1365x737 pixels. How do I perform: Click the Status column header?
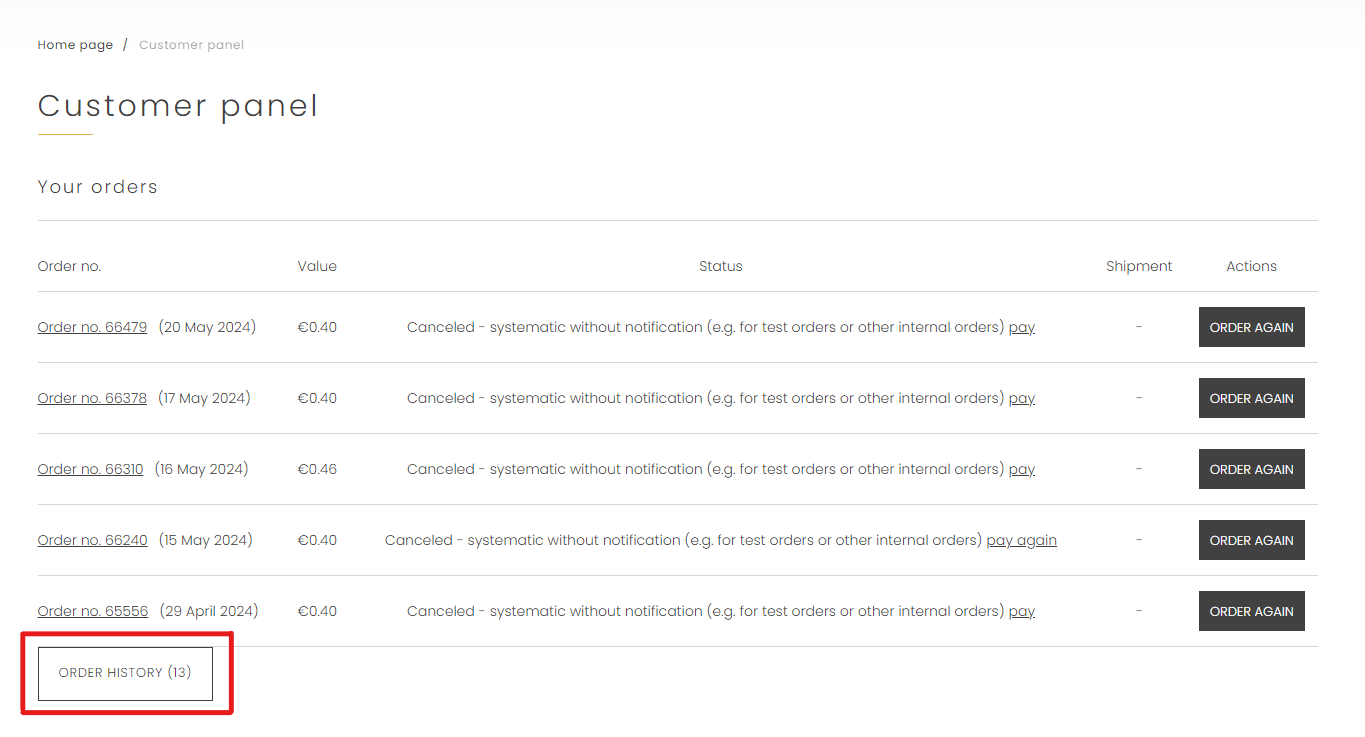[720, 266]
